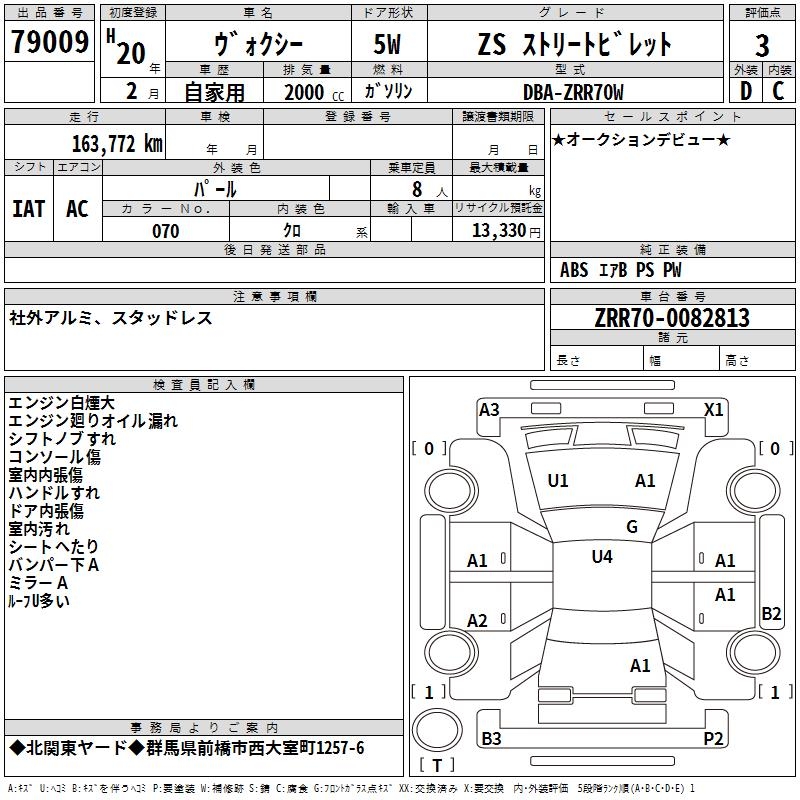Select the 事務局よりご案内 header

click(204, 728)
